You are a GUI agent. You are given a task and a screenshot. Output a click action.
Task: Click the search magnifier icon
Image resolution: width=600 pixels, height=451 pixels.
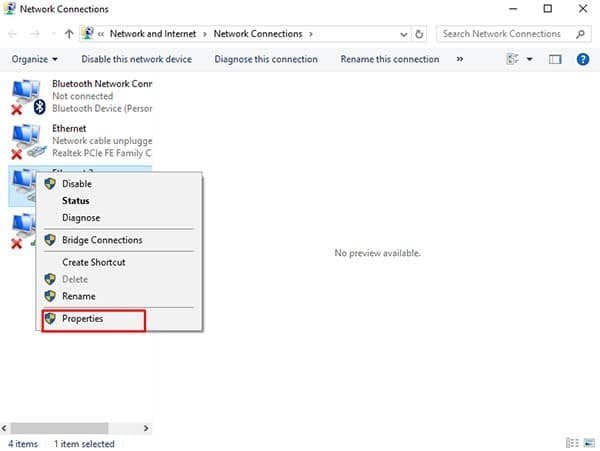(580, 34)
